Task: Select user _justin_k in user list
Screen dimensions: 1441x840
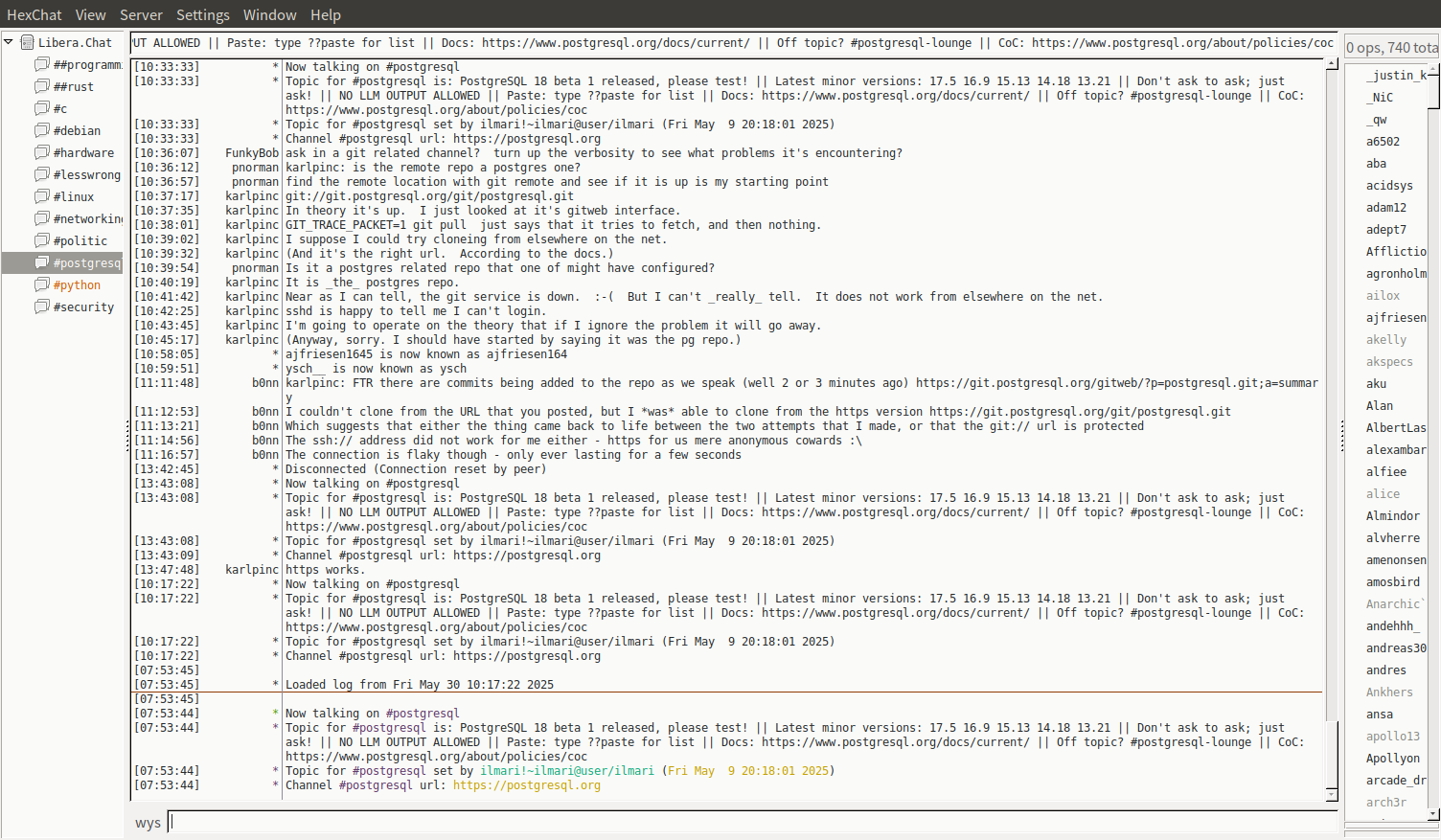Action: click(x=1396, y=75)
